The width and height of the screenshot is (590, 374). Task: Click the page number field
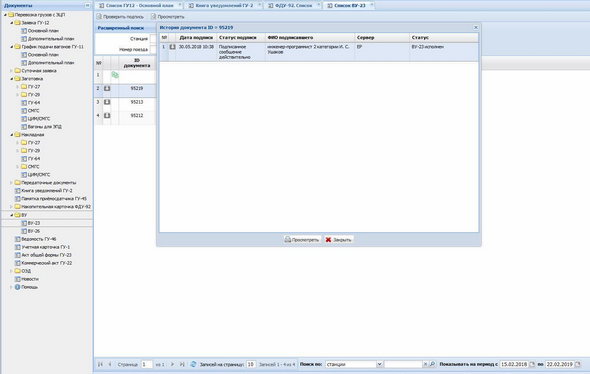point(147,364)
